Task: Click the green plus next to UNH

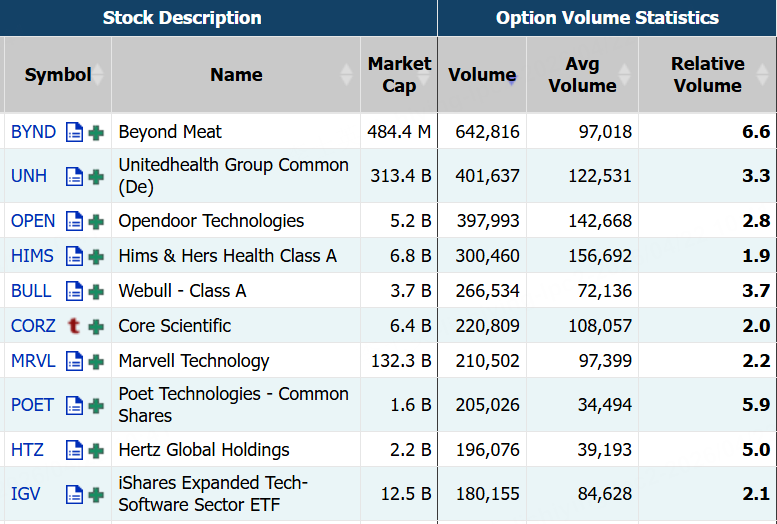Action: click(96, 177)
